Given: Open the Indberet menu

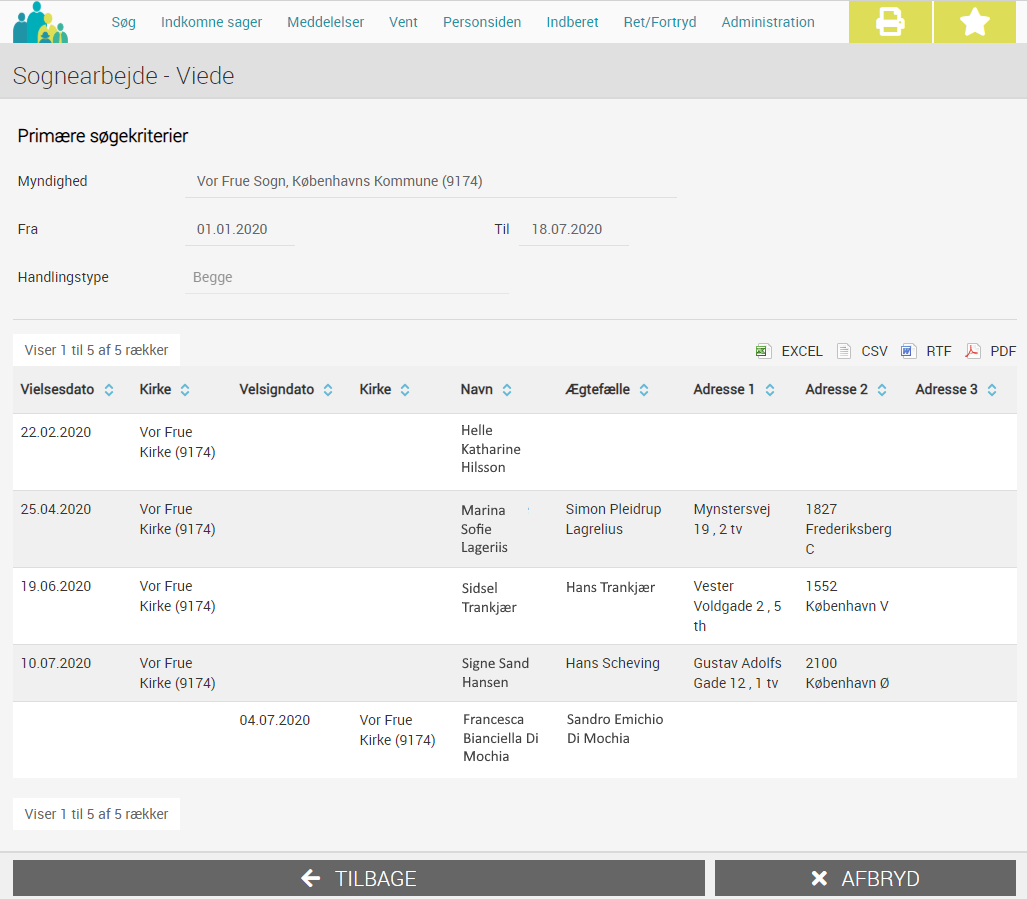Looking at the screenshot, I should [x=572, y=22].
